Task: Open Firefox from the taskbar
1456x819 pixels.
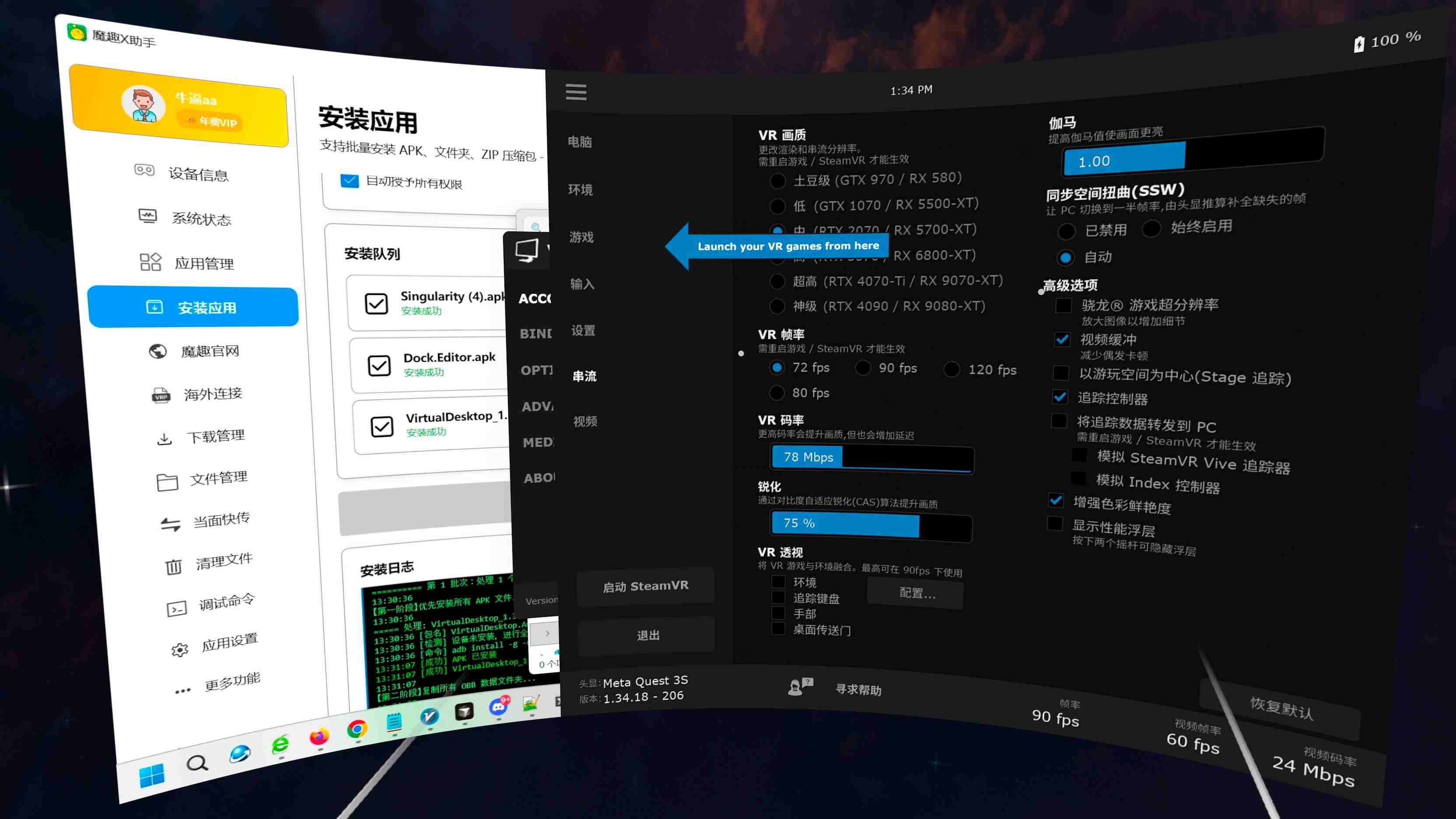Action: click(x=319, y=736)
